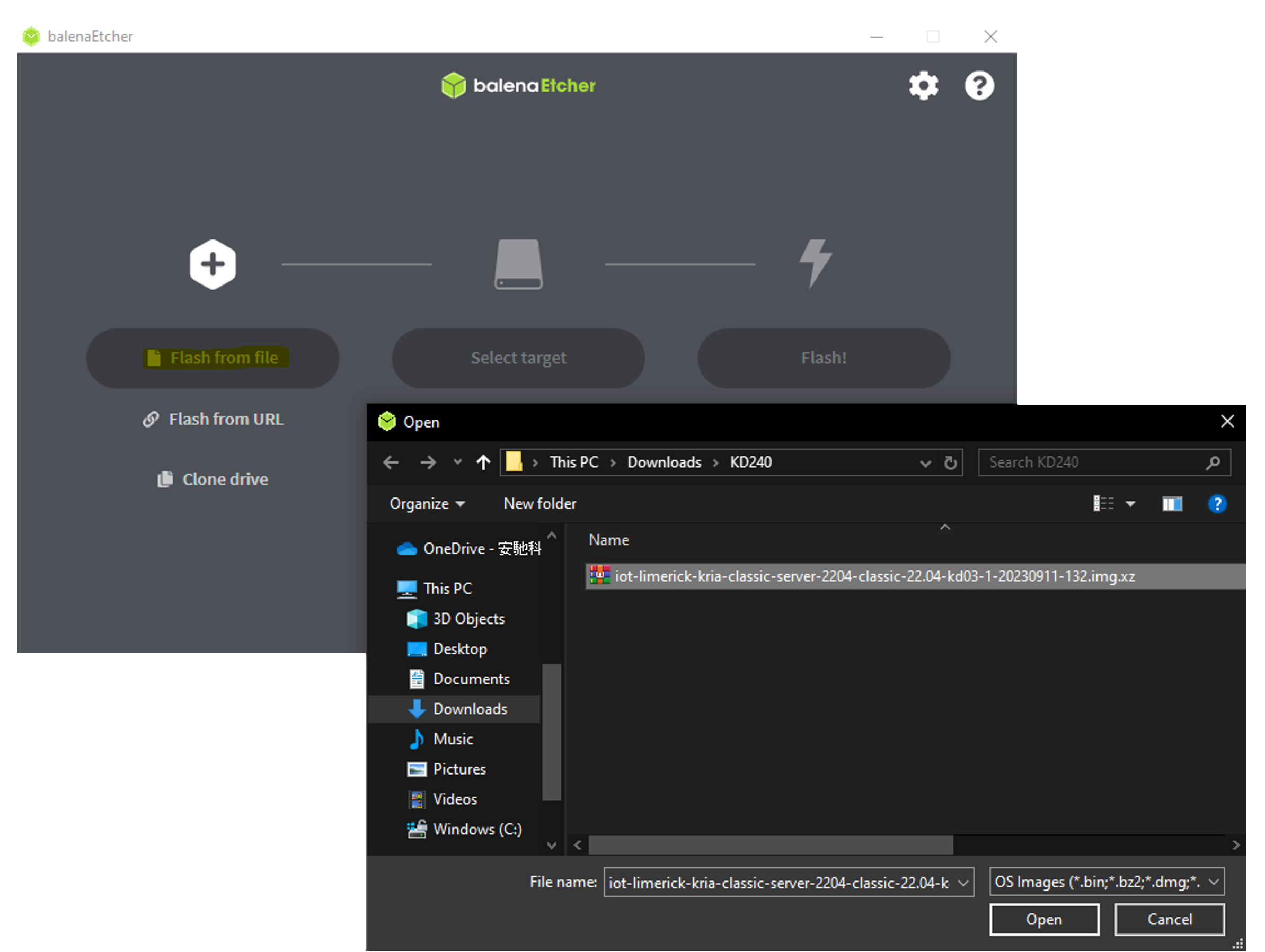Screen dimensions: 1265x952
Task: Refresh the KD240 folder listing
Action: (x=950, y=462)
